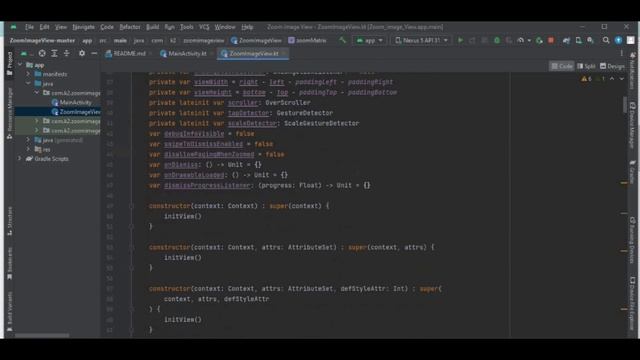Collapse the app module tree node

(x=20, y=65)
